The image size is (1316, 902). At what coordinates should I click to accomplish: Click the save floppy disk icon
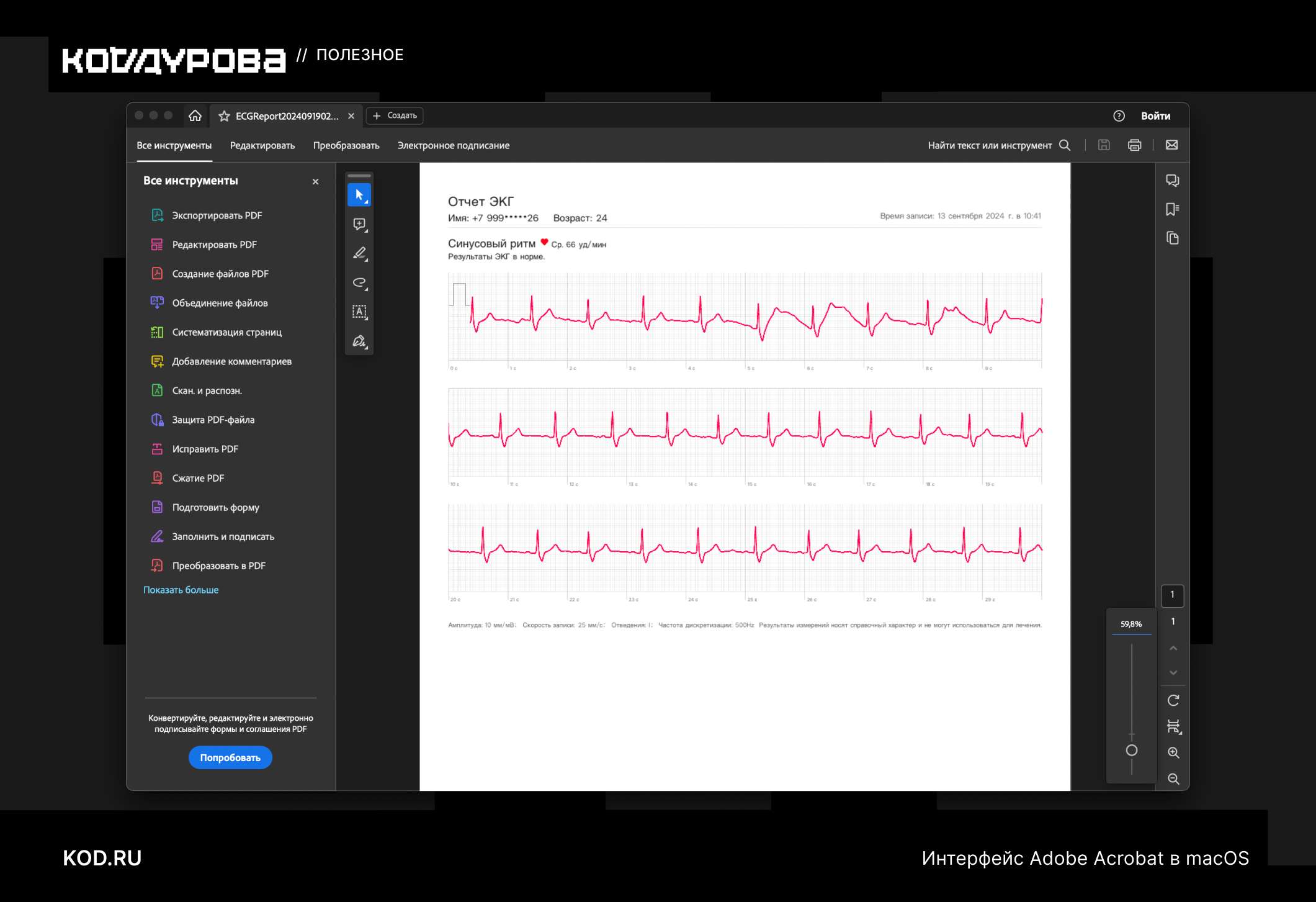pyautogui.click(x=1104, y=145)
